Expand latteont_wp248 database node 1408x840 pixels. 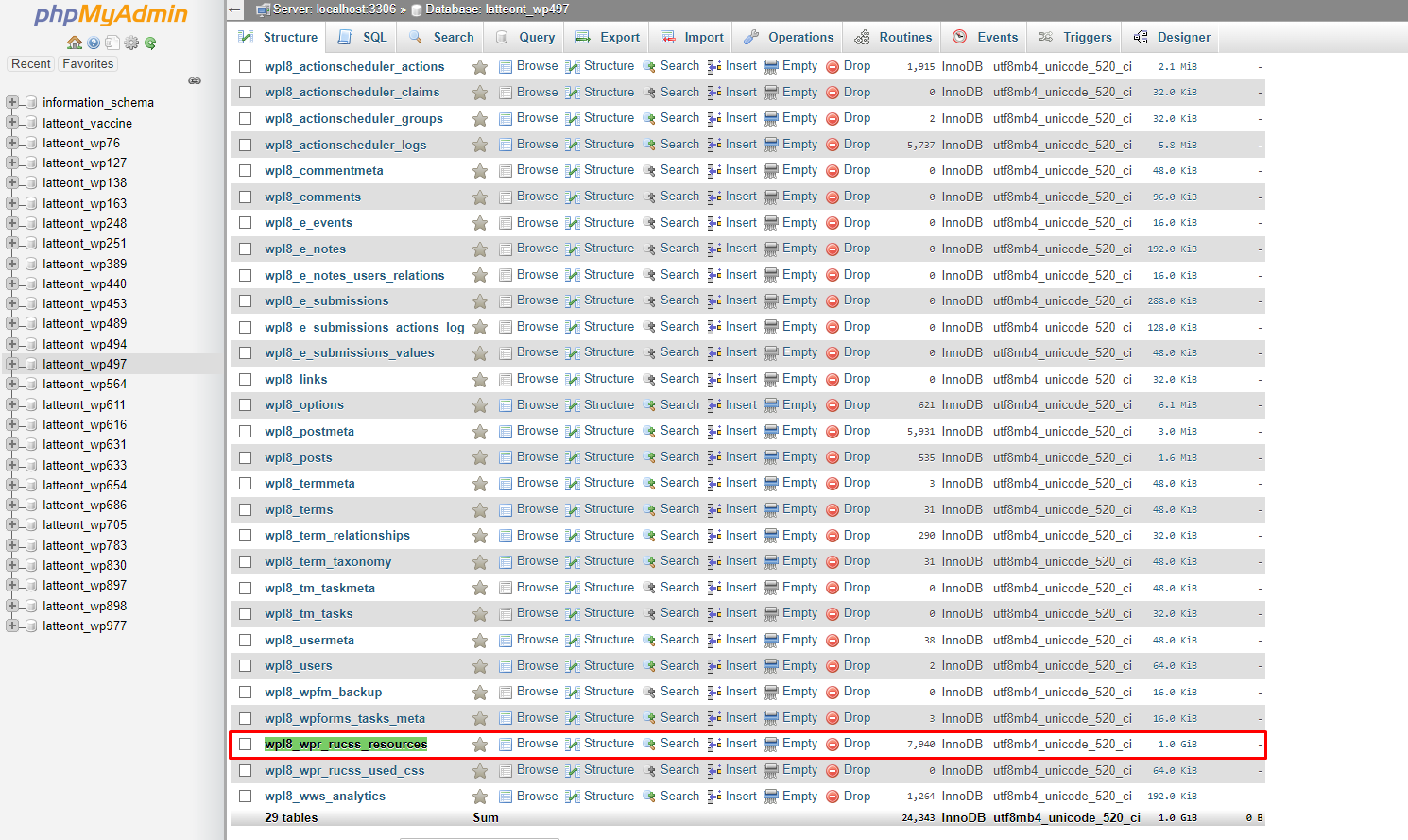pos(12,223)
